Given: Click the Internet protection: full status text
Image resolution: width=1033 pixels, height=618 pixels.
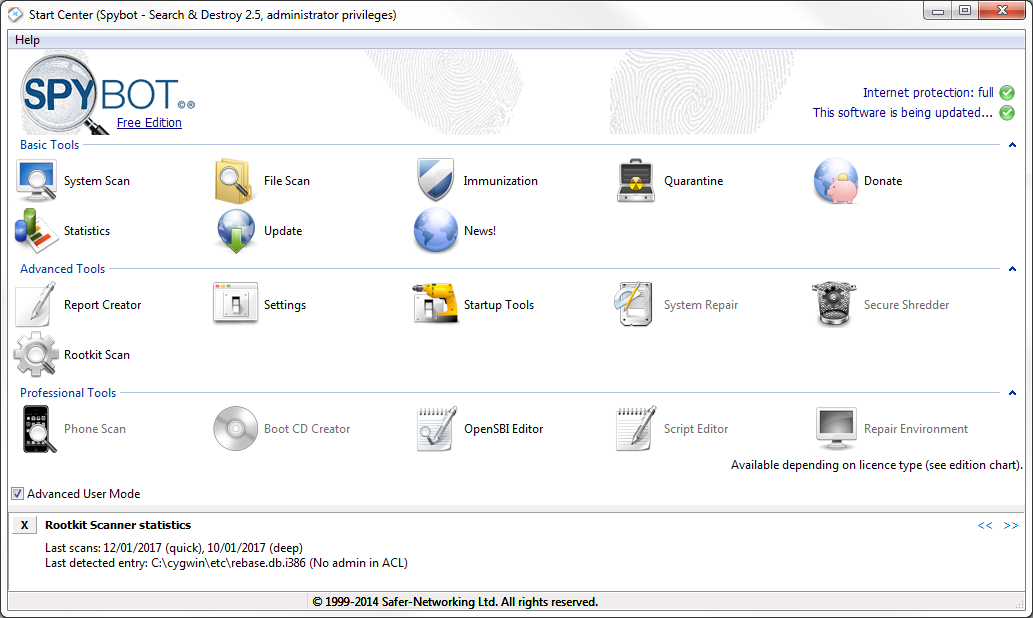Looking at the screenshot, I should (x=928, y=93).
